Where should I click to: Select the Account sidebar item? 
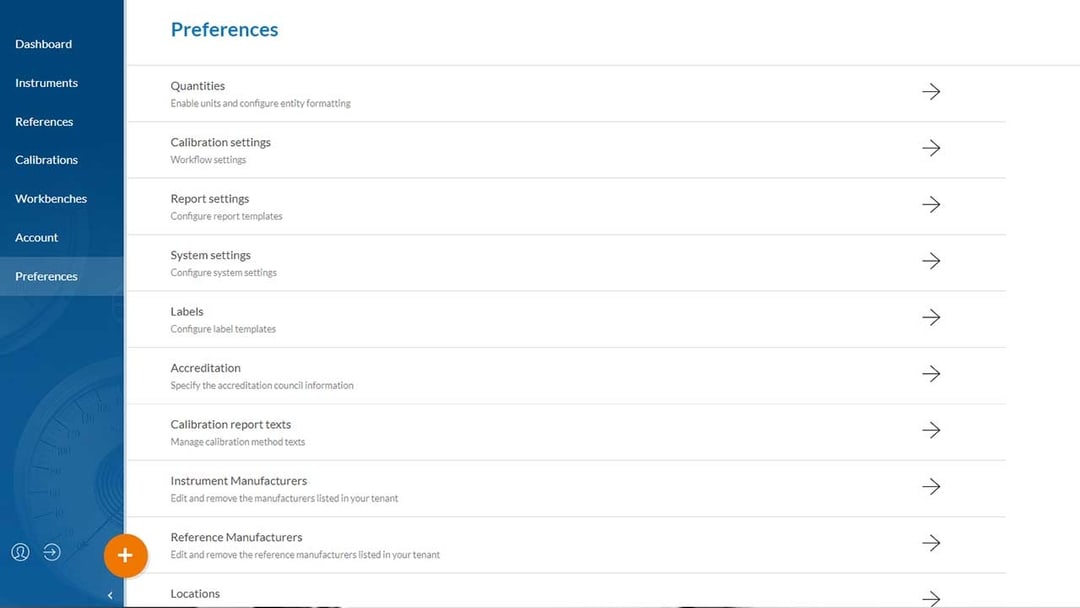click(37, 238)
